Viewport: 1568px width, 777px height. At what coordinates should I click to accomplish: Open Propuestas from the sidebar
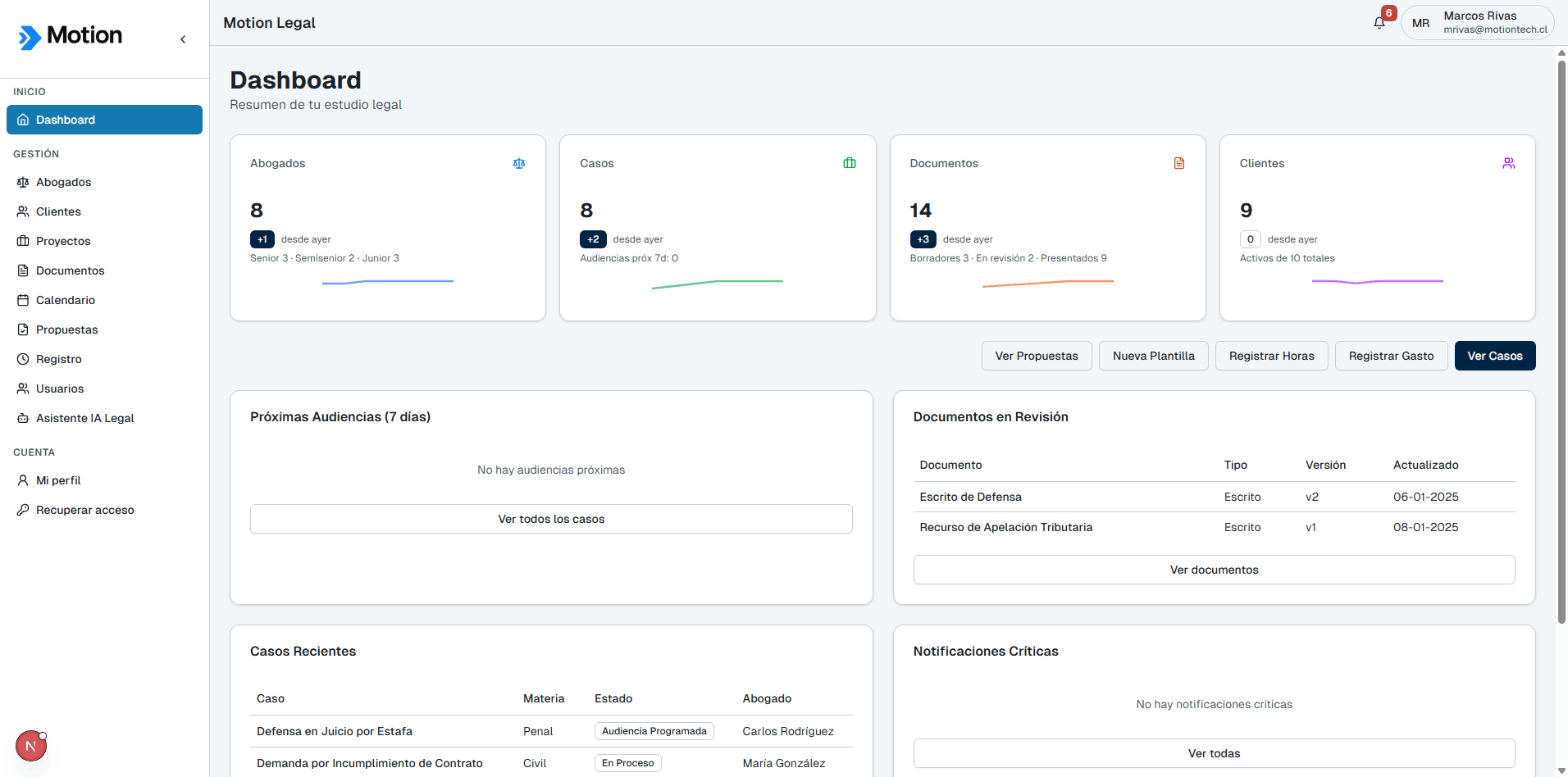[x=66, y=329]
